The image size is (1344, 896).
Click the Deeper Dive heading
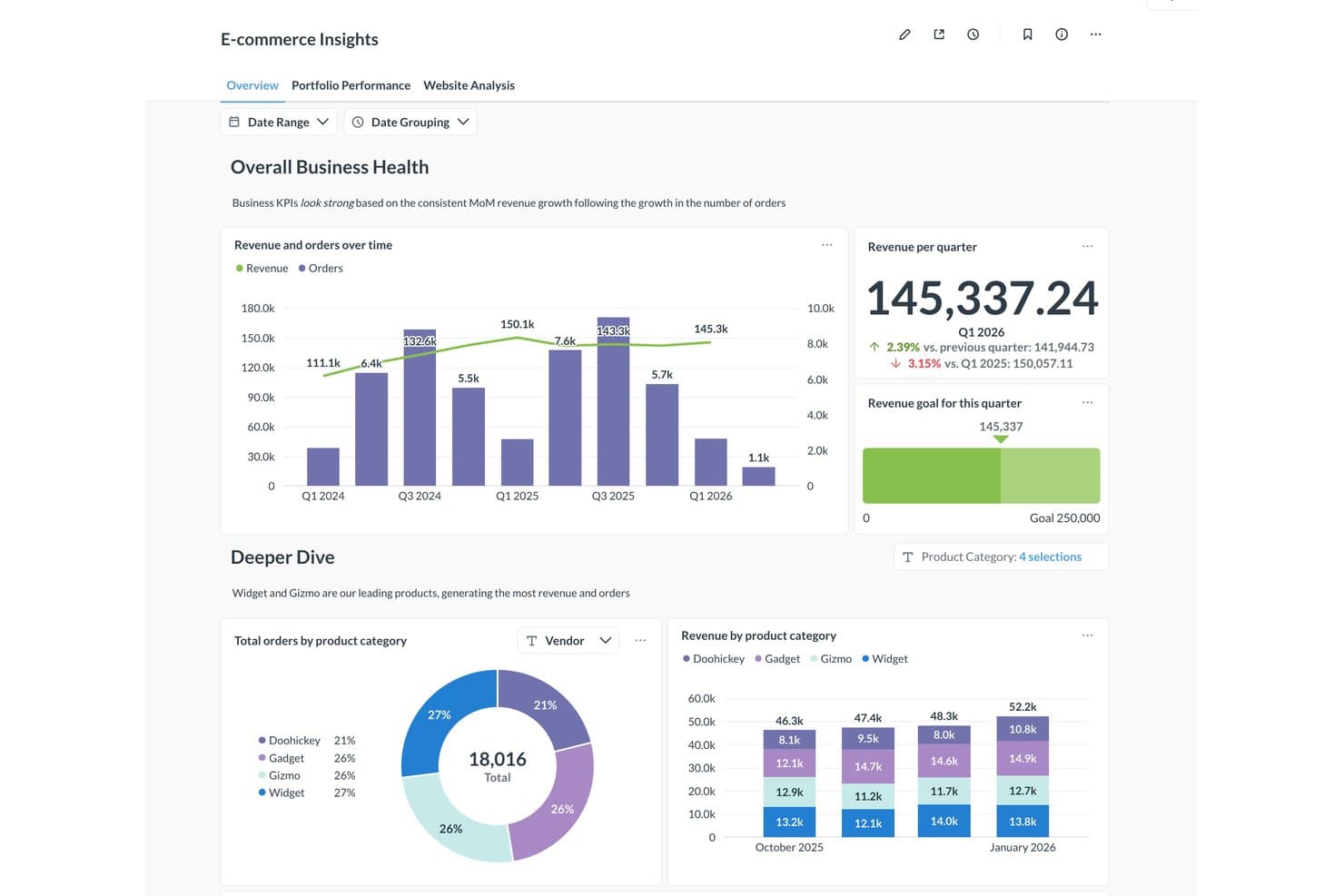coord(282,557)
